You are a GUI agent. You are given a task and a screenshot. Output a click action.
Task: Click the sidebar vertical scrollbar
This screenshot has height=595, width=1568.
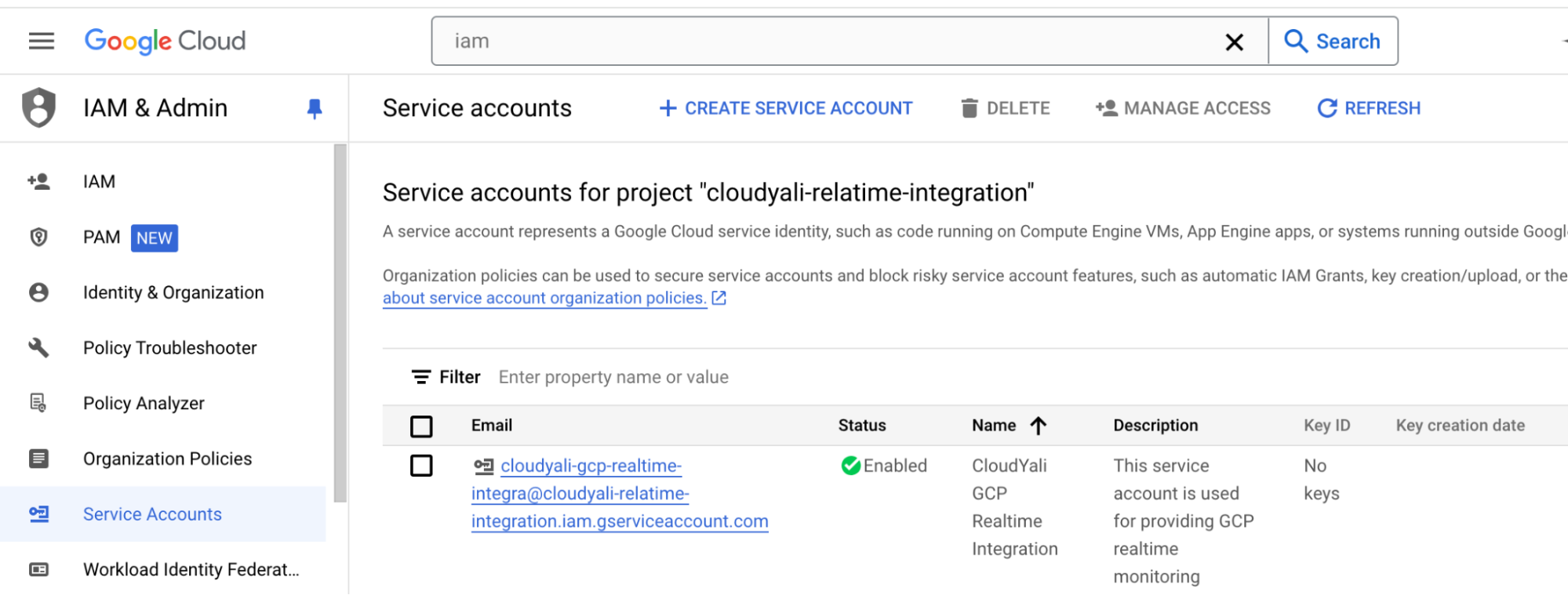click(340, 323)
